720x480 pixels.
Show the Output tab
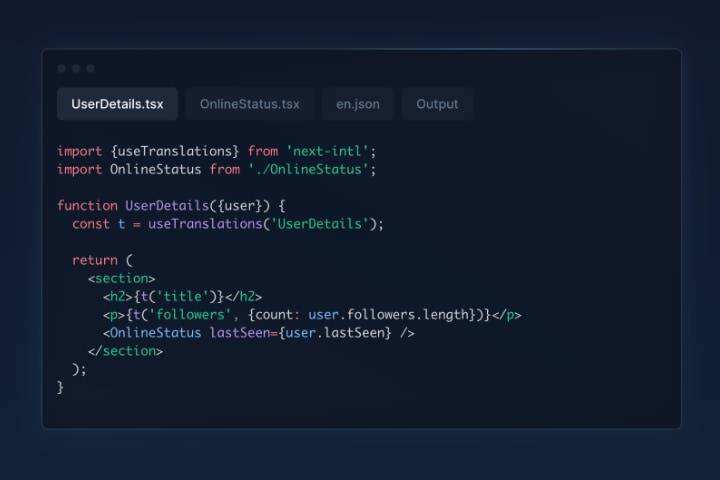pyautogui.click(x=437, y=104)
